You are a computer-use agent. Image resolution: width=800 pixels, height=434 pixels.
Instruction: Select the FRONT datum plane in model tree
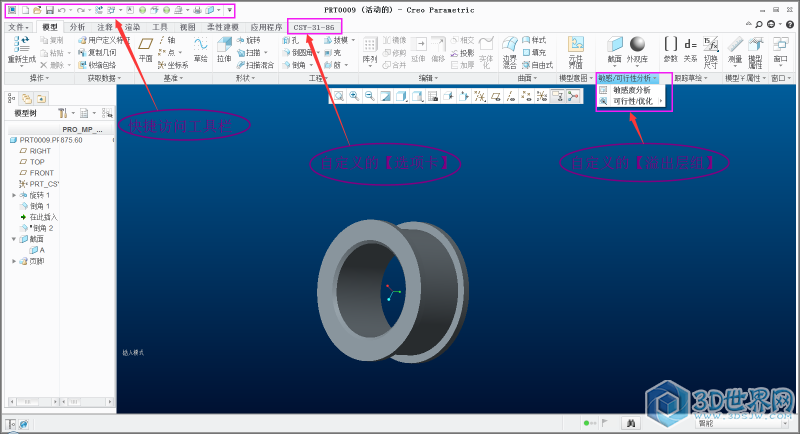point(42,173)
